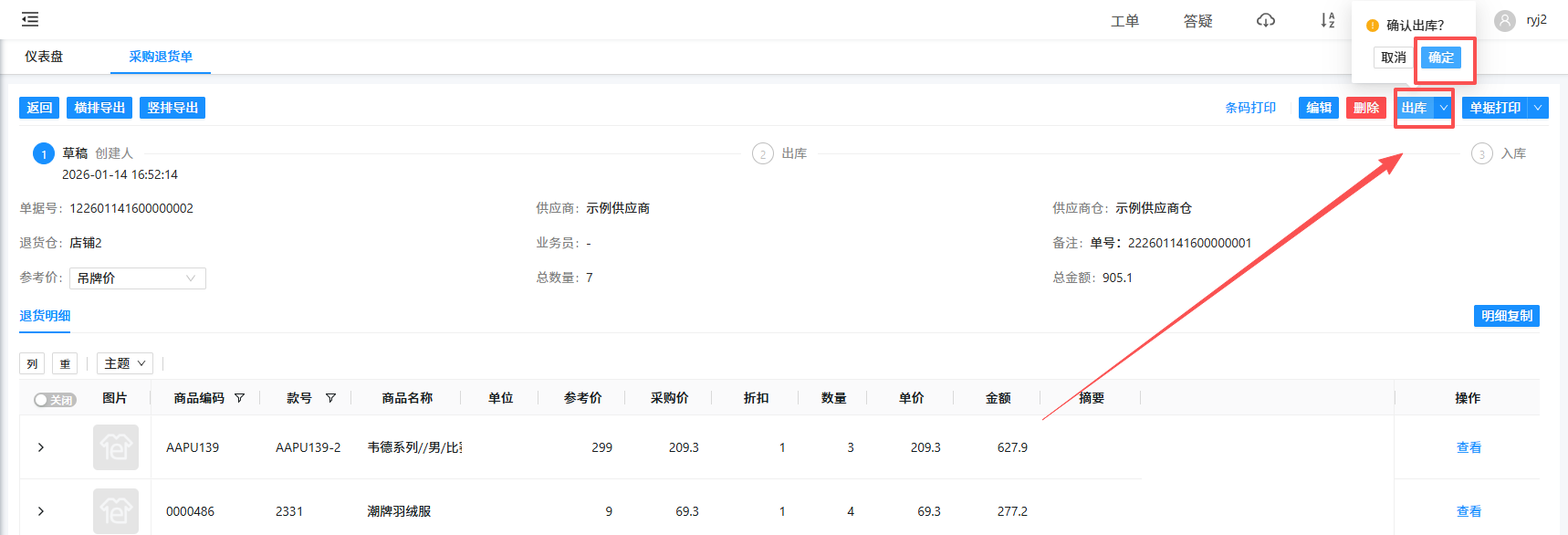Click the 列 column settings button
The width and height of the screenshot is (1568, 535).
point(32,363)
